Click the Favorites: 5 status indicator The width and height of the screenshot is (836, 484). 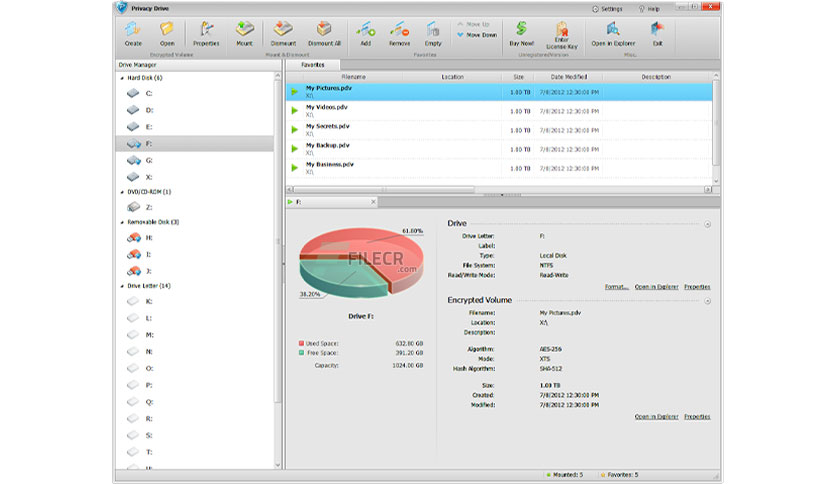[x=620, y=475]
